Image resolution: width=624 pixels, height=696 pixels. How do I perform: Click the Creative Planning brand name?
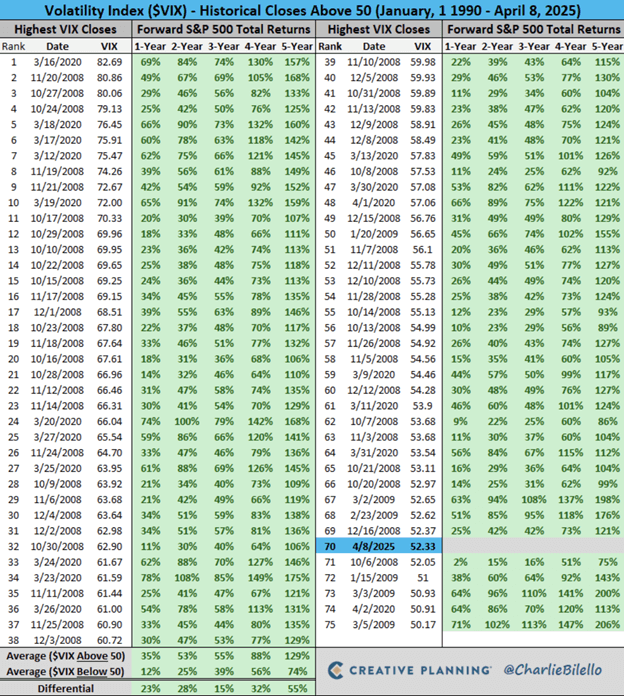coord(420,670)
